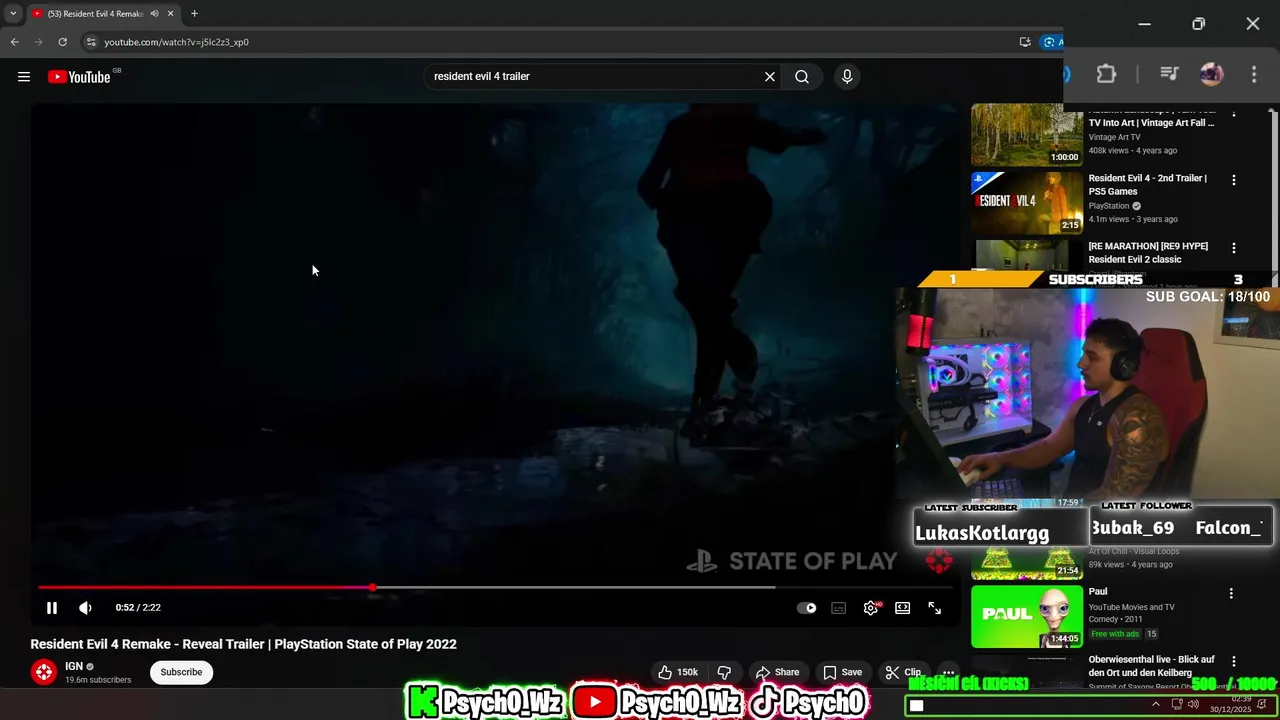Open notification bell in system tray
The width and height of the screenshot is (1280, 720).
1262,704
